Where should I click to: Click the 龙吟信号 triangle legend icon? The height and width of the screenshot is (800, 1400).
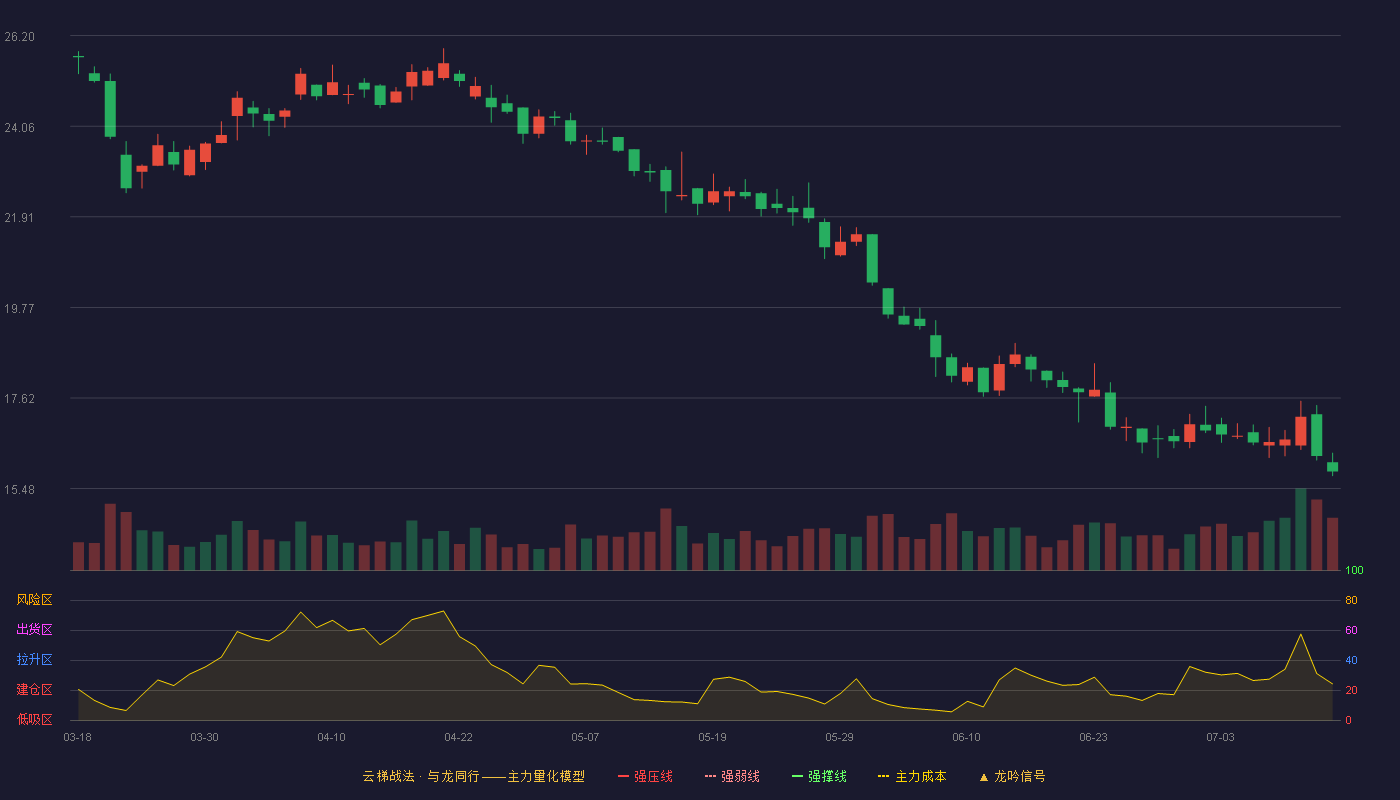(x=984, y=777)
